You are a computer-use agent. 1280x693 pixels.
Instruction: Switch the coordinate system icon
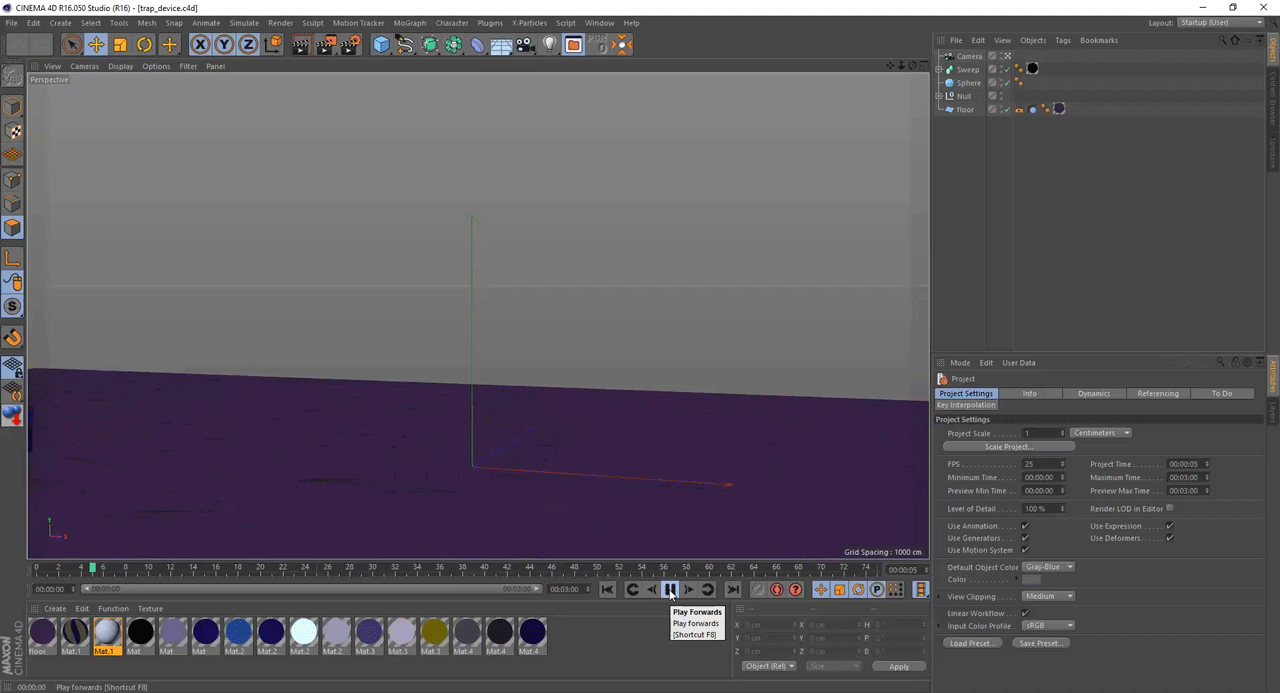click(x=273, y=44)
